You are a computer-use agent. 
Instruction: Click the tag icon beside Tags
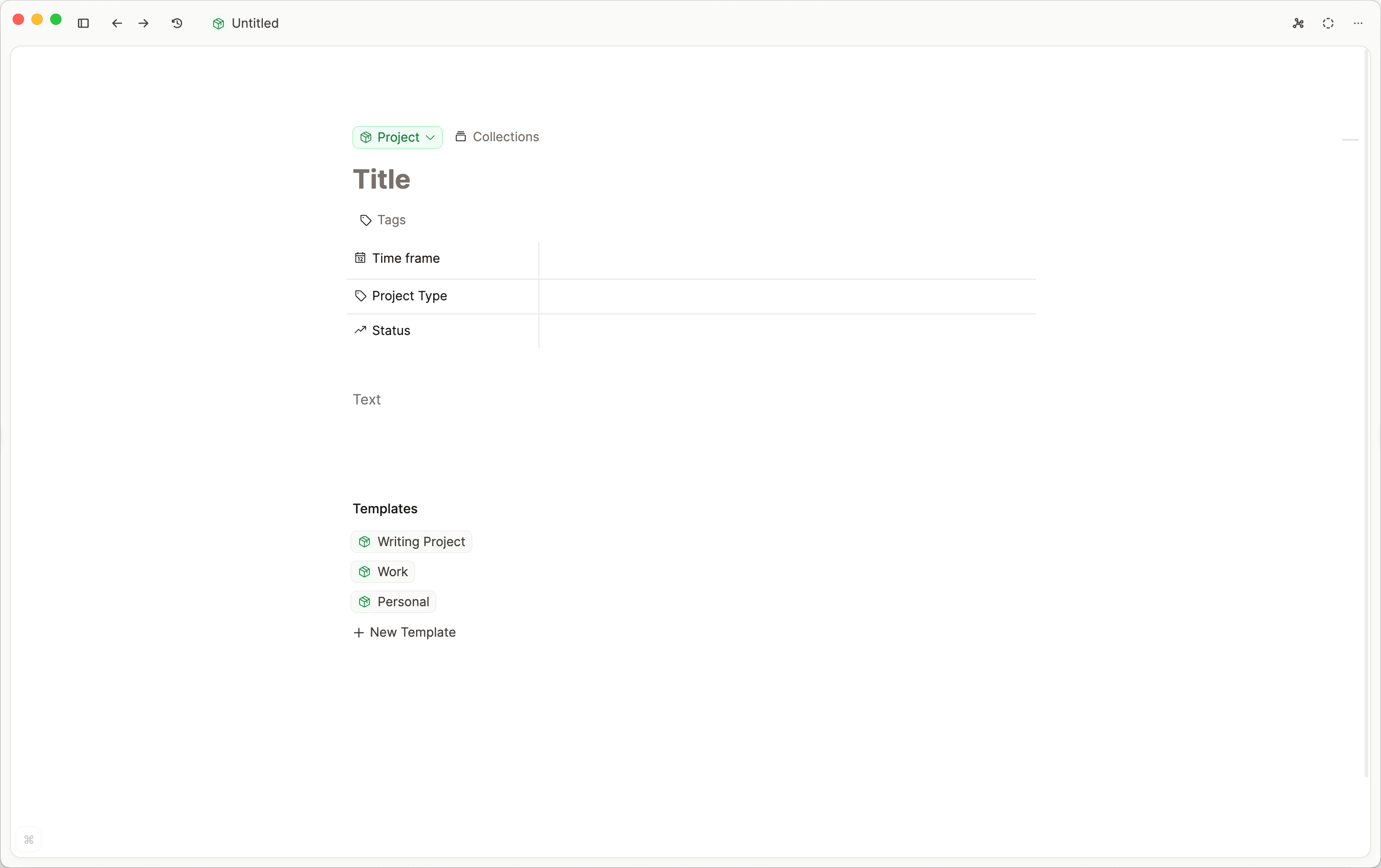tap(365, 220)
